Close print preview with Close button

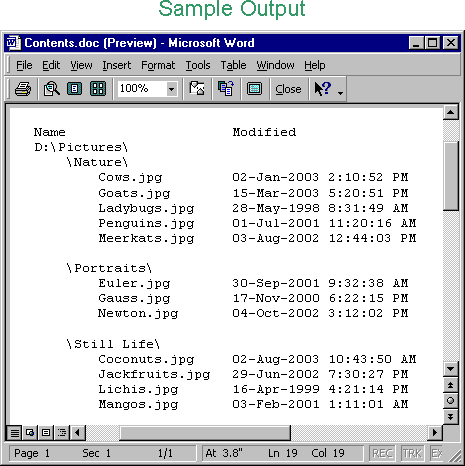[x=288, y=89]
